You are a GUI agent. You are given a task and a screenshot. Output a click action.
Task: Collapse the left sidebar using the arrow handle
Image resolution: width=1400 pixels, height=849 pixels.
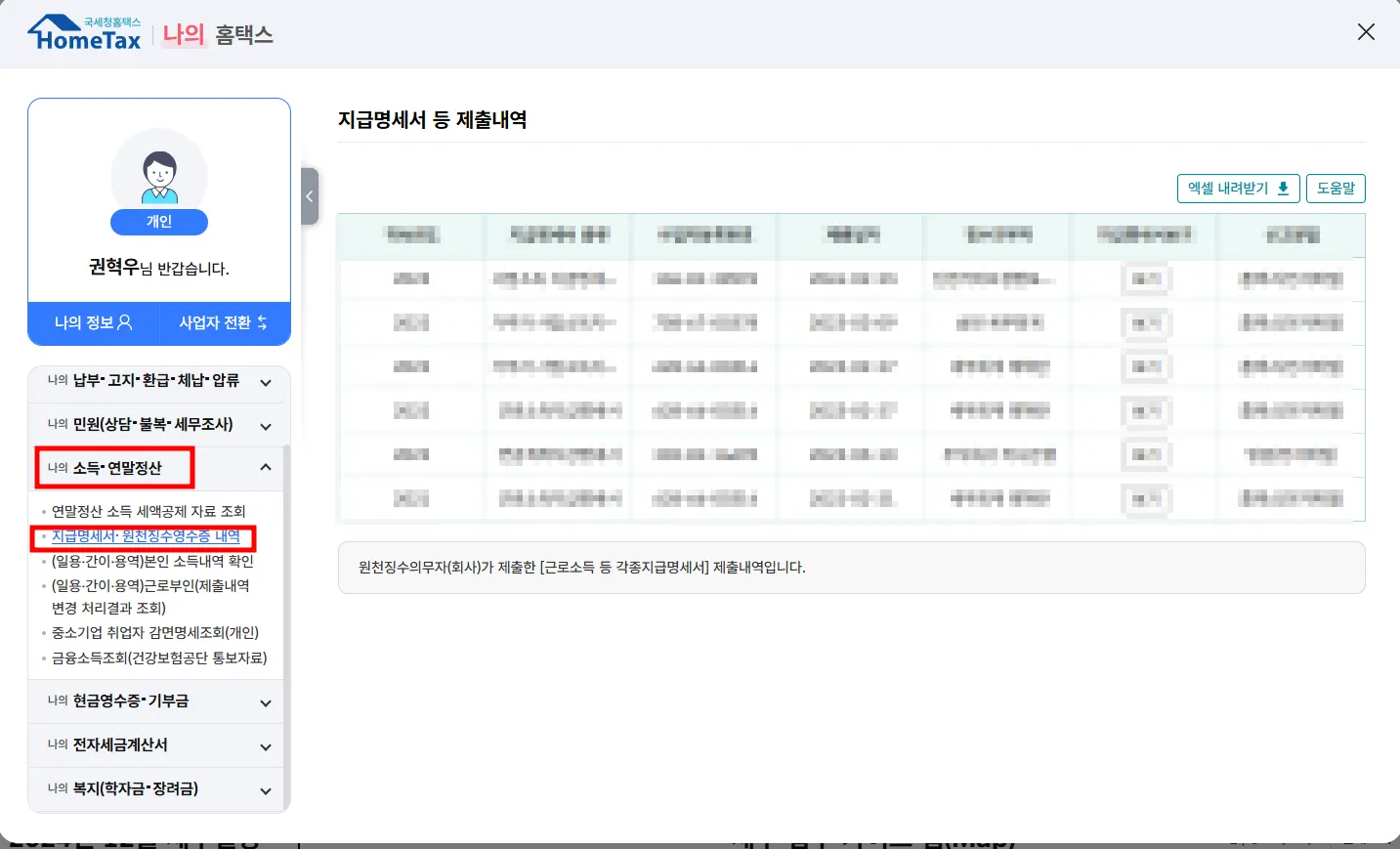click(x=310, y=196)
